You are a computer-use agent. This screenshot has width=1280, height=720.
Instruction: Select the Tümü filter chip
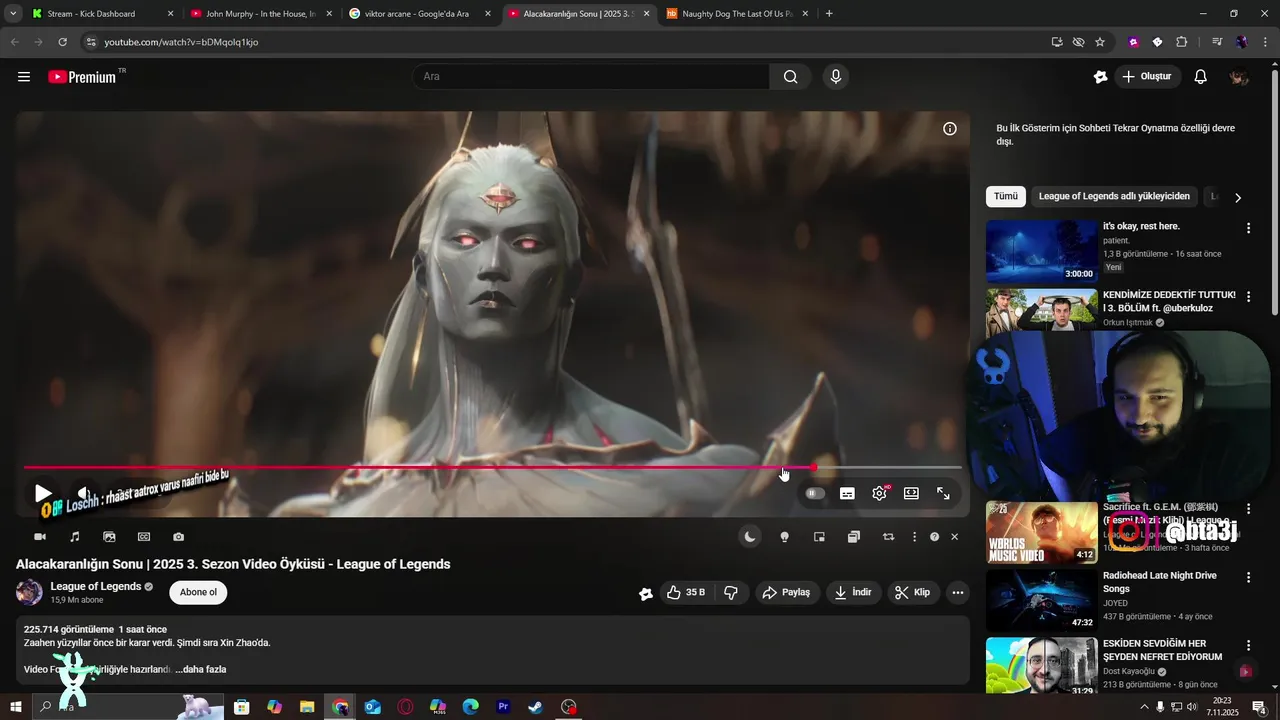coord(1006,197)
